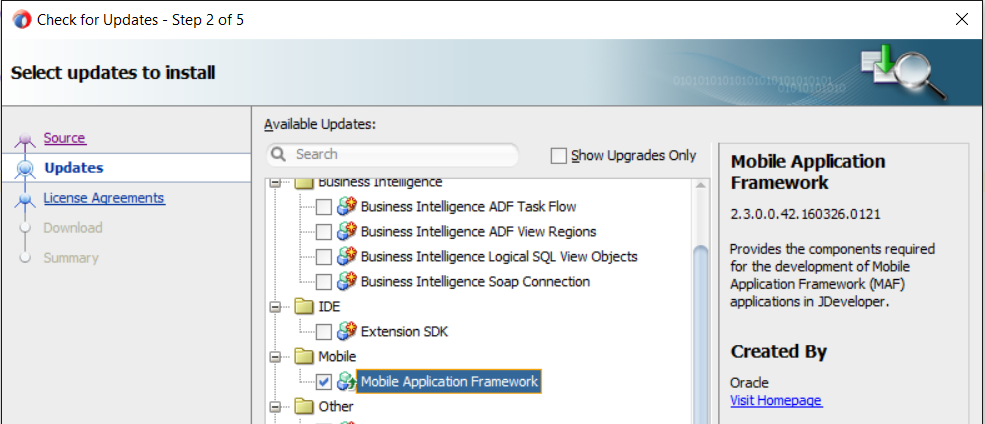
Task: Click the IDE folder icon
Action: (x=304, y=307)
